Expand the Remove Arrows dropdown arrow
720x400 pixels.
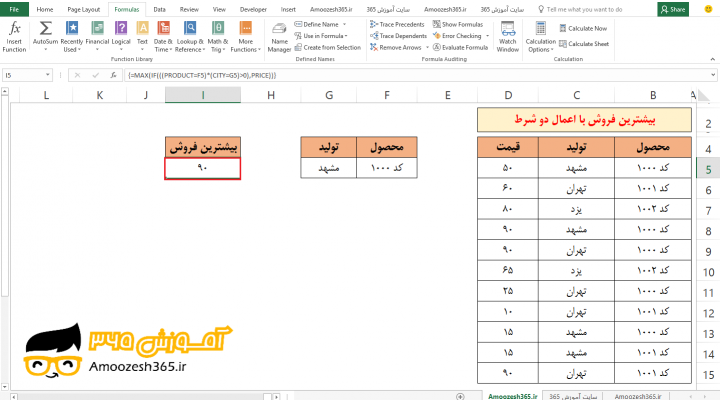pos(427,47)
